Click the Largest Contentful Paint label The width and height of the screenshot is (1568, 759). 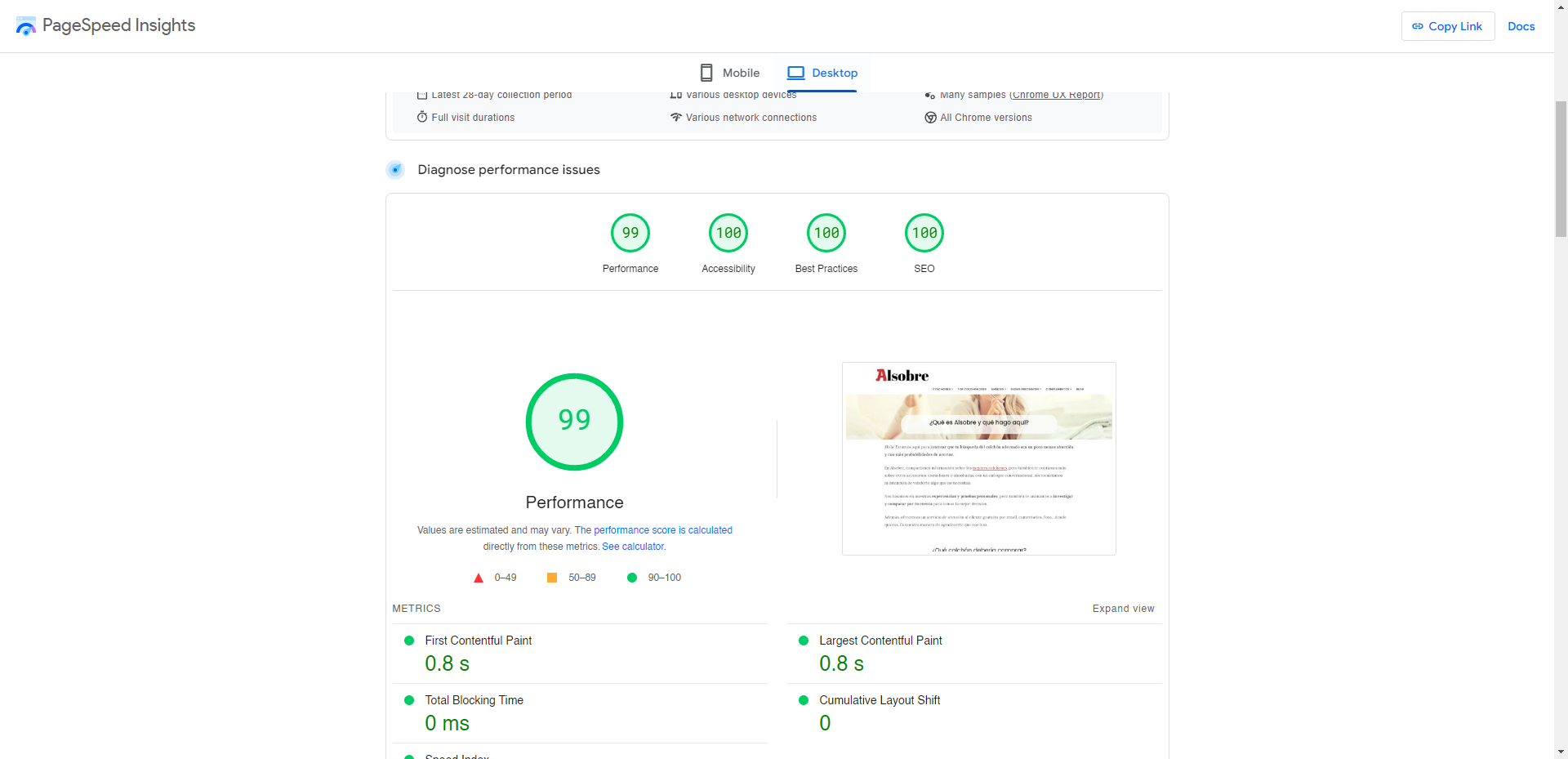point(880,641)
